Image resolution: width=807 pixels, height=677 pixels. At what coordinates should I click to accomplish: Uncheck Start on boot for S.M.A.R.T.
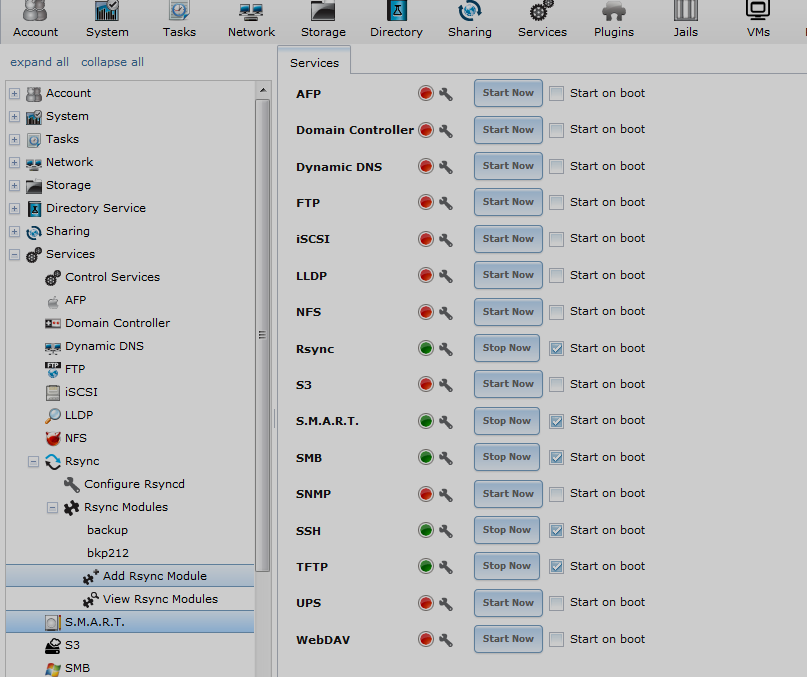tap(556, 421)
